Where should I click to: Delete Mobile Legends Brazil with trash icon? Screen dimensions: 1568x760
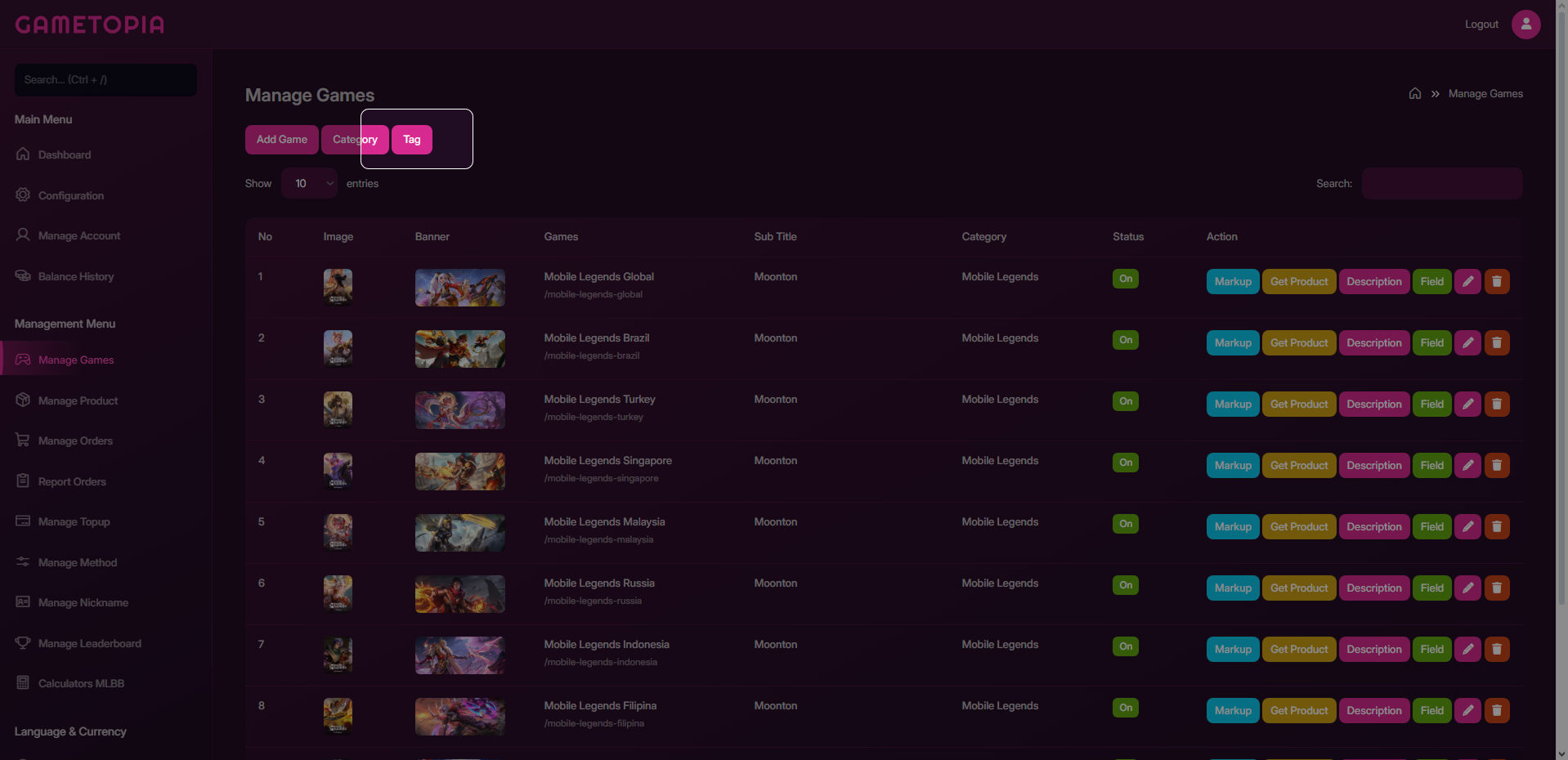(x=1497, y=342)
